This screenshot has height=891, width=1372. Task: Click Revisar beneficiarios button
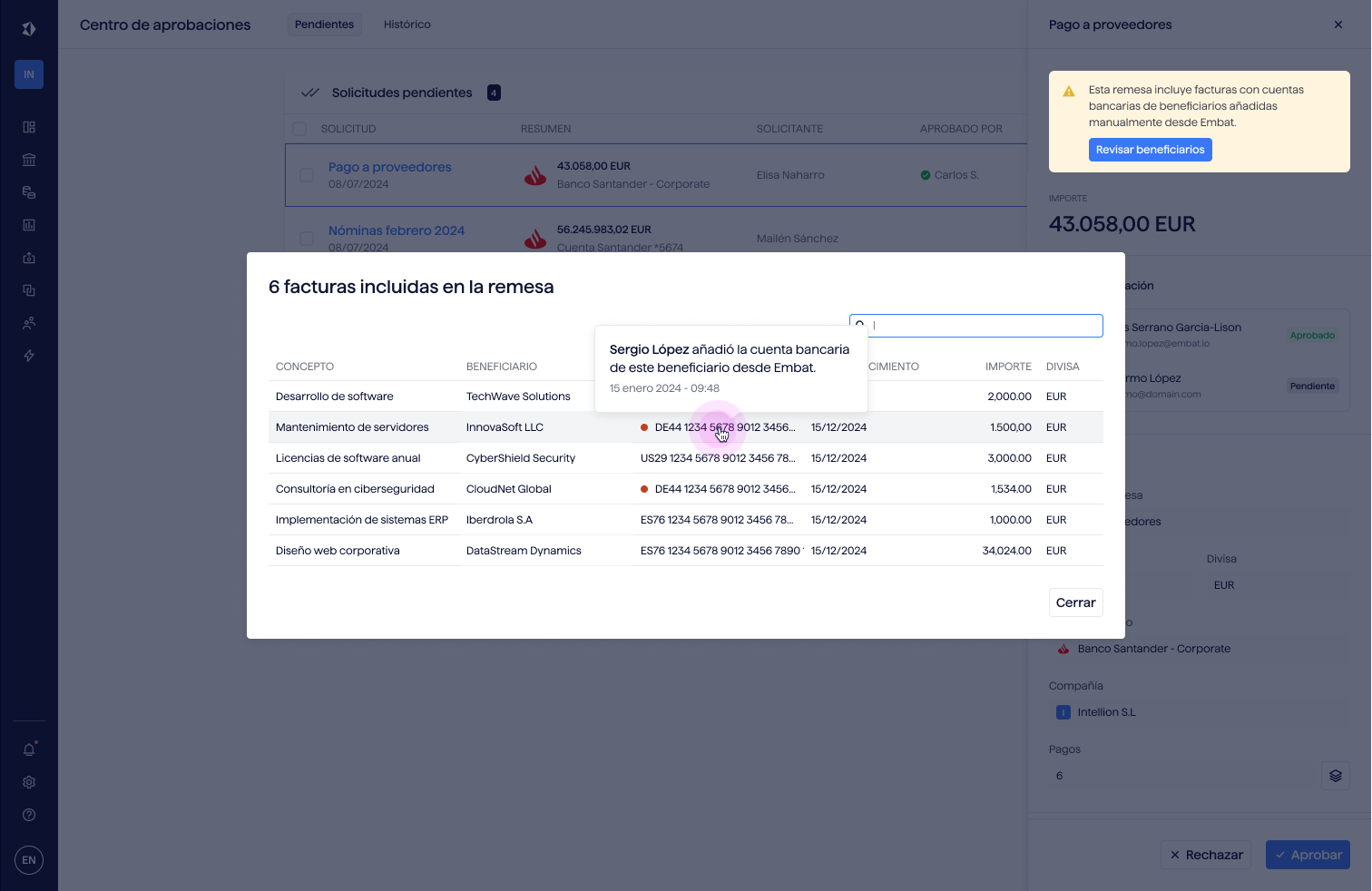[1150, 150]
